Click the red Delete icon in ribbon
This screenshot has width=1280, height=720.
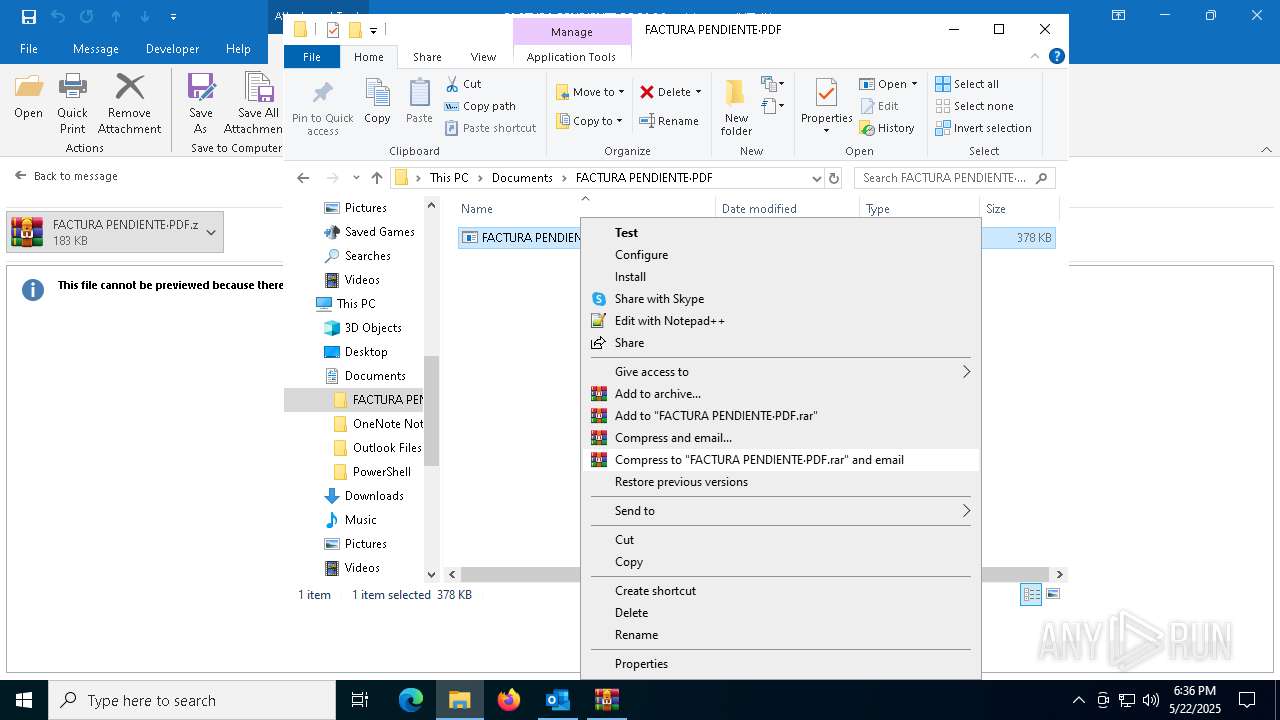(x=647, y=92)
